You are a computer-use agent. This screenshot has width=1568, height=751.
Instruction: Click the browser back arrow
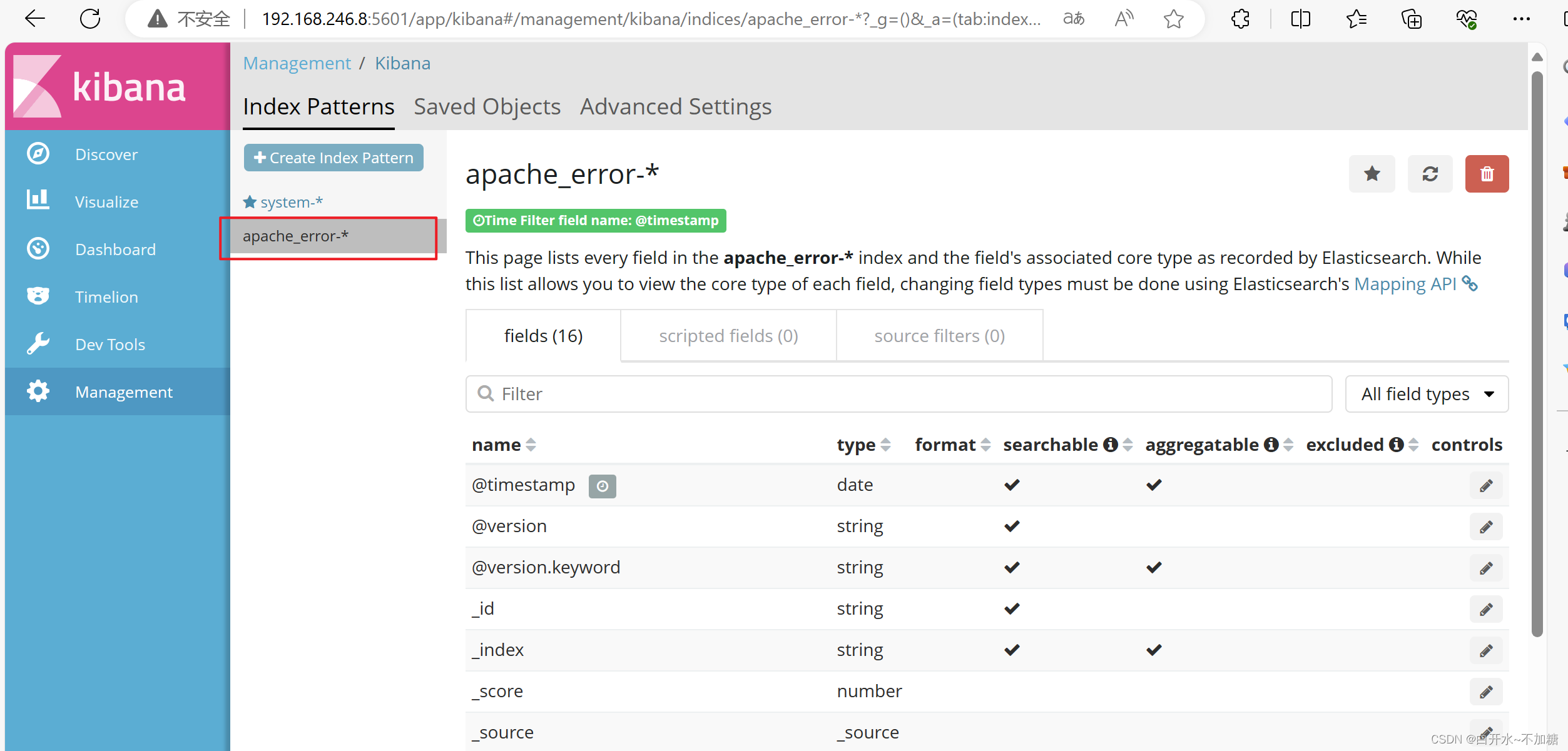[x=35, y=19]
